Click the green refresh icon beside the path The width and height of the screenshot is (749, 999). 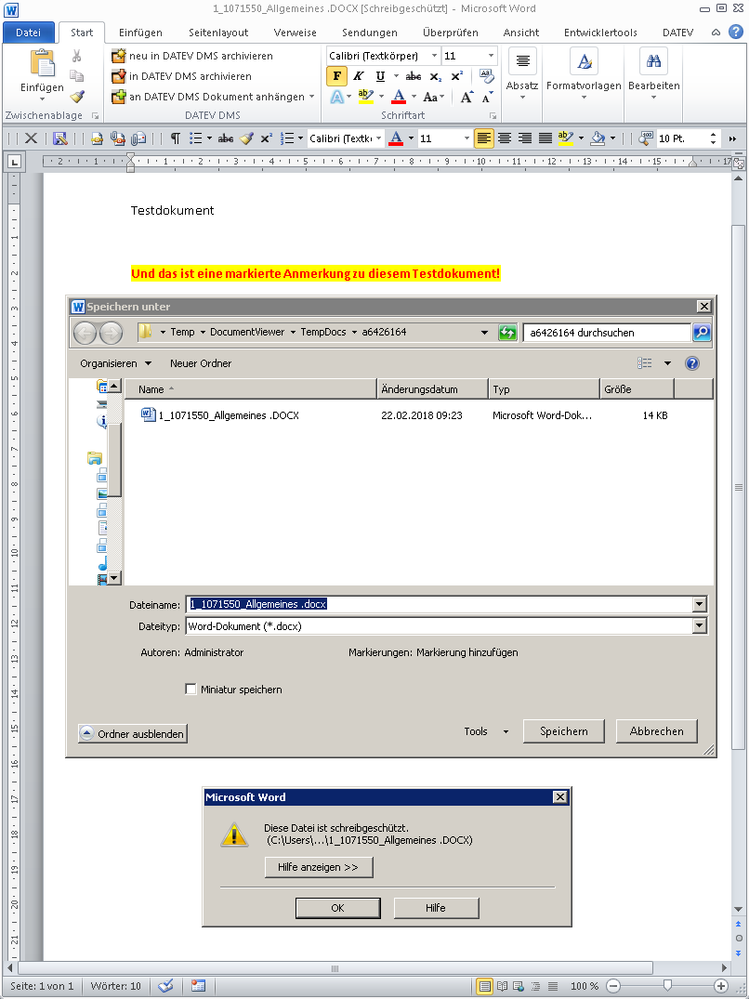coord(508,333)
